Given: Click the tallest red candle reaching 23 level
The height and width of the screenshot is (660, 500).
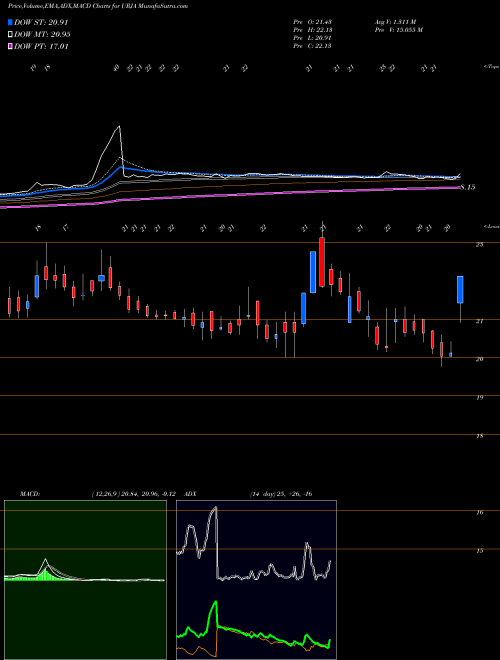Looking at the screenshot, I should click(x=322, y=262).
